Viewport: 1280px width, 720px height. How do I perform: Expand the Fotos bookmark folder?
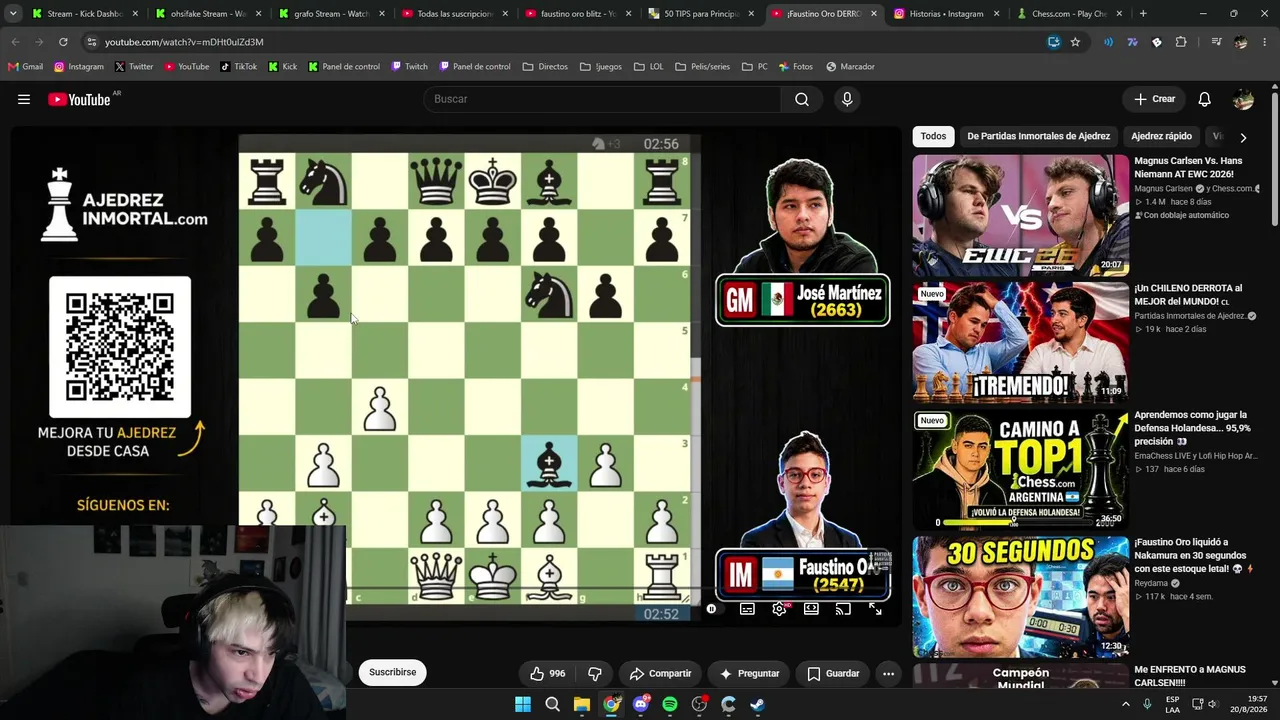(795, 67)
